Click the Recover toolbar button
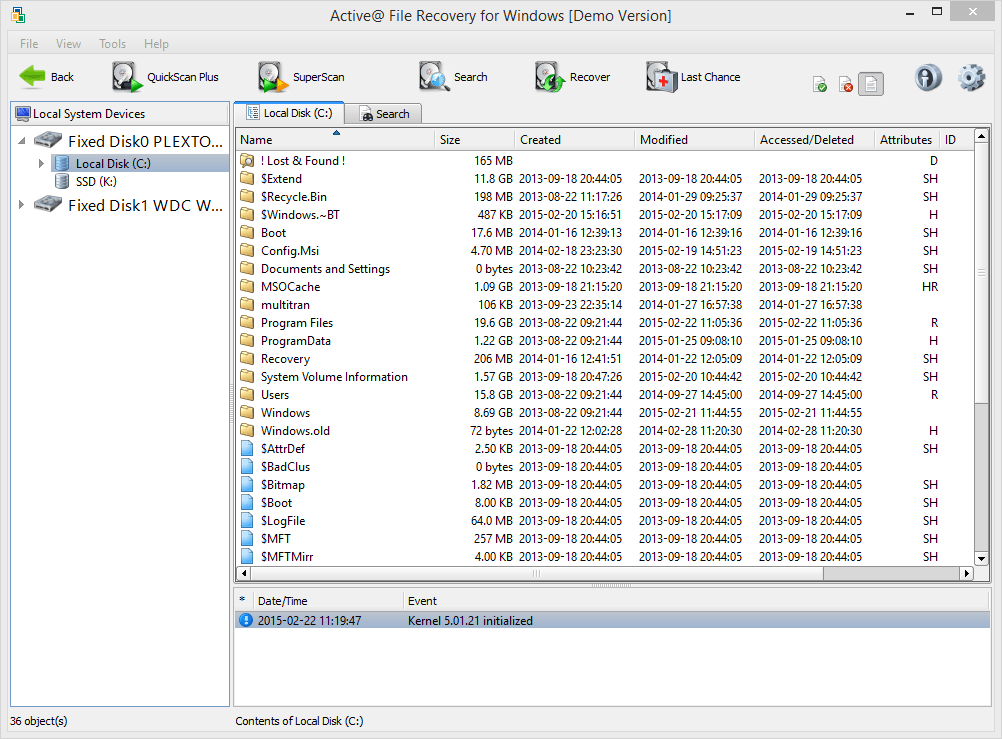 [x=573, y=77]
